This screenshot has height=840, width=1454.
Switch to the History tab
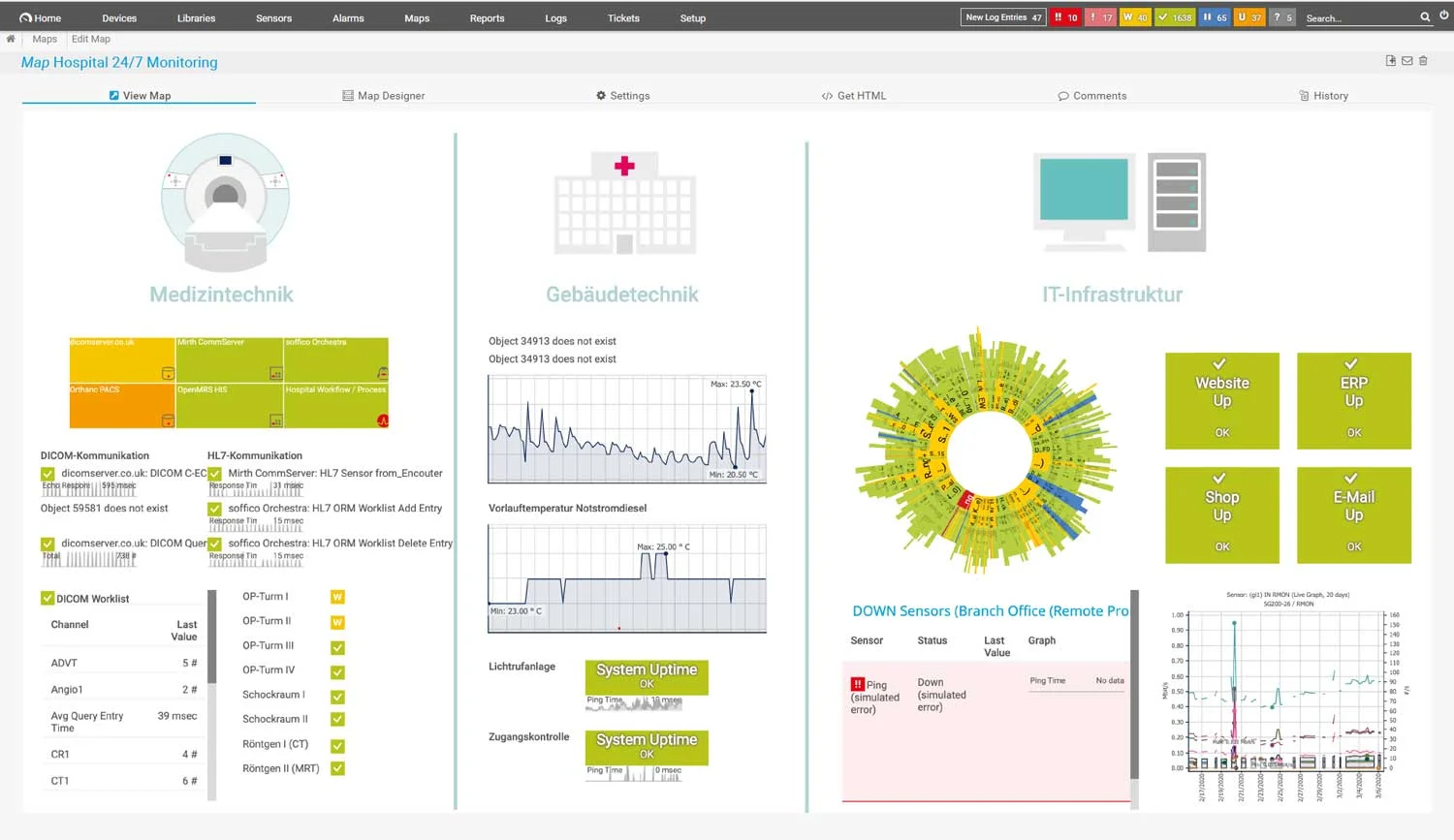tap(1323, 96)
